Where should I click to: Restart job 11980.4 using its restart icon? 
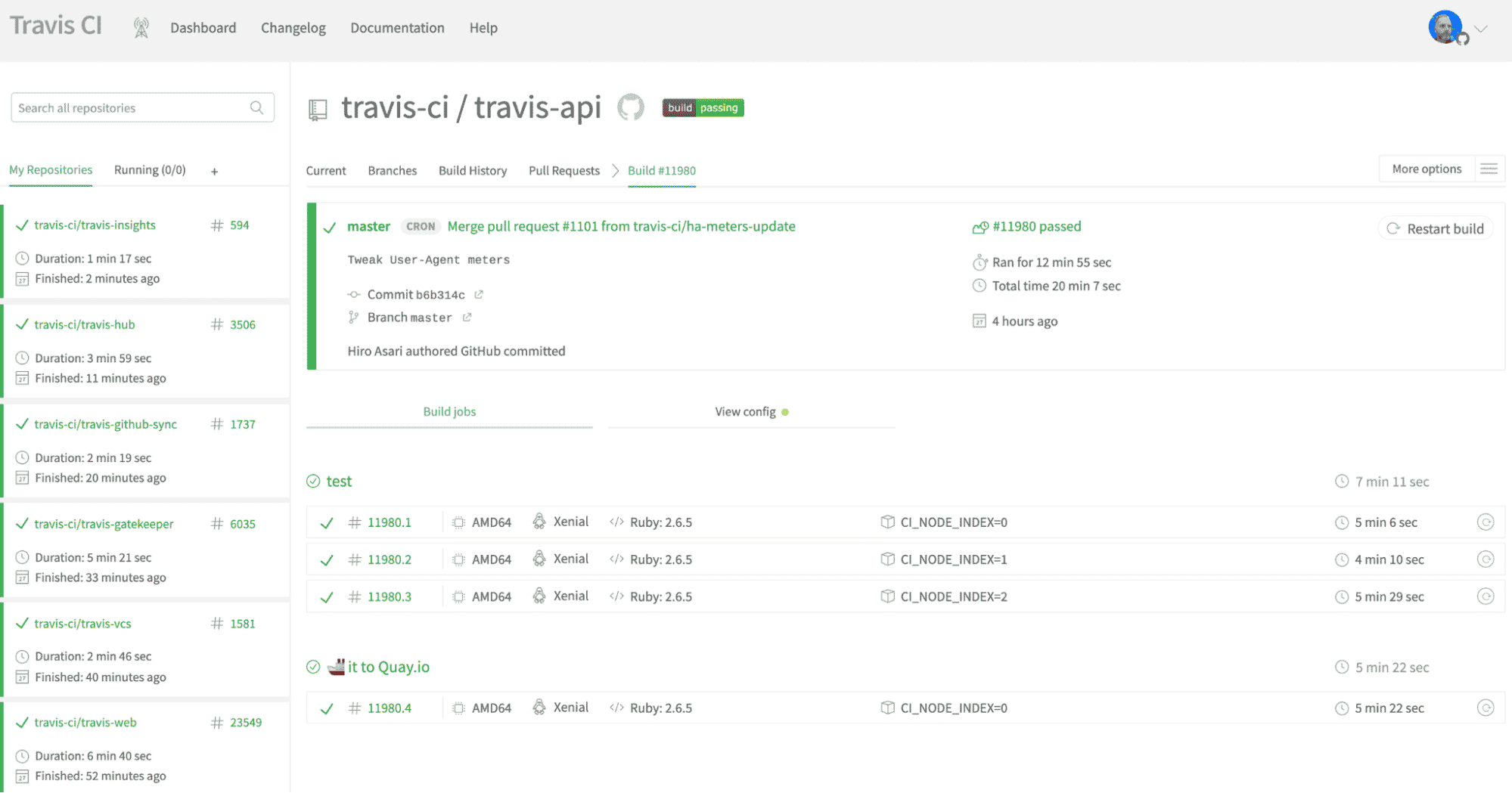(1485, 708)
